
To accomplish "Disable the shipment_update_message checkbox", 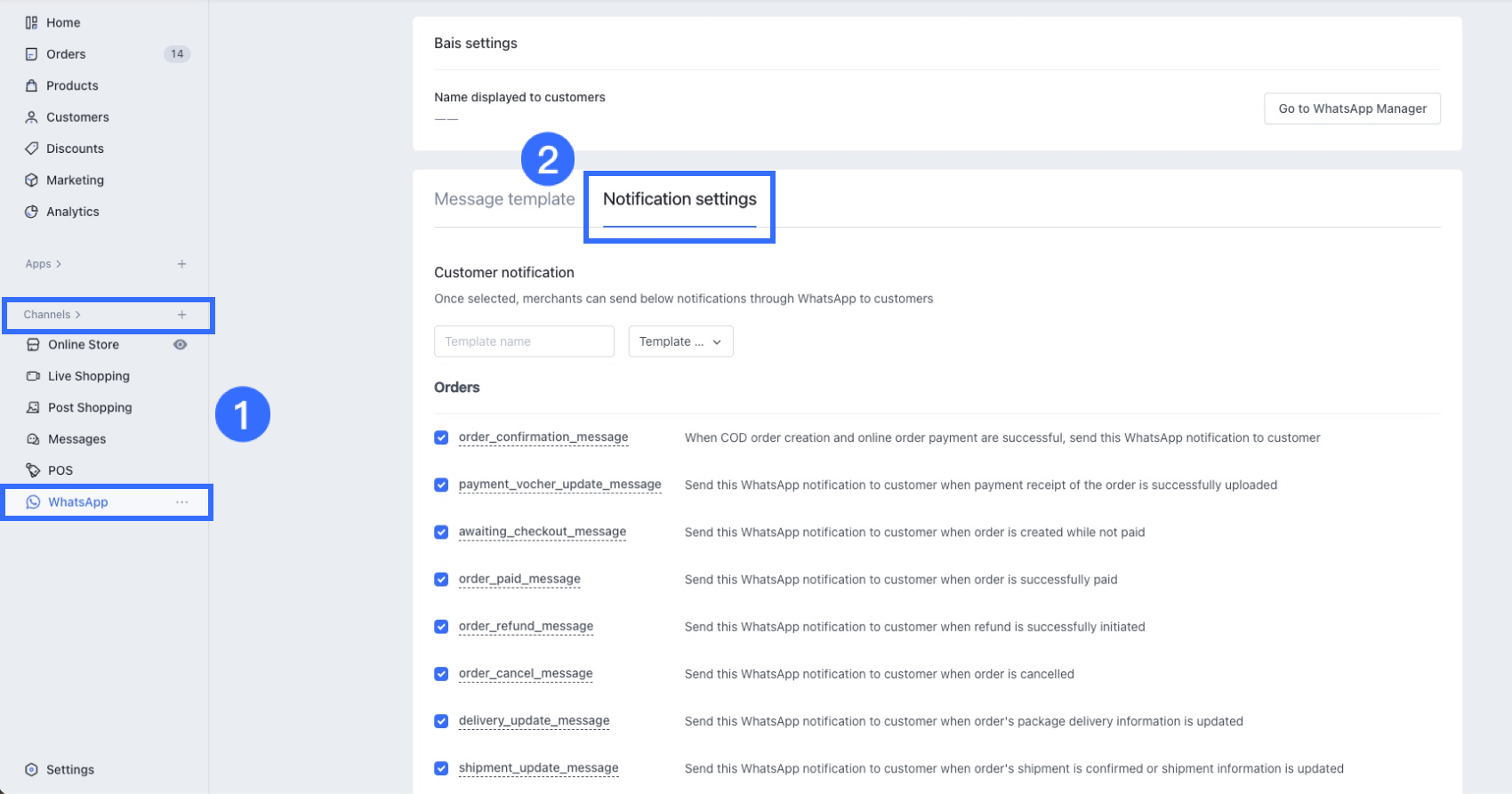I will (x=441, y=768).
